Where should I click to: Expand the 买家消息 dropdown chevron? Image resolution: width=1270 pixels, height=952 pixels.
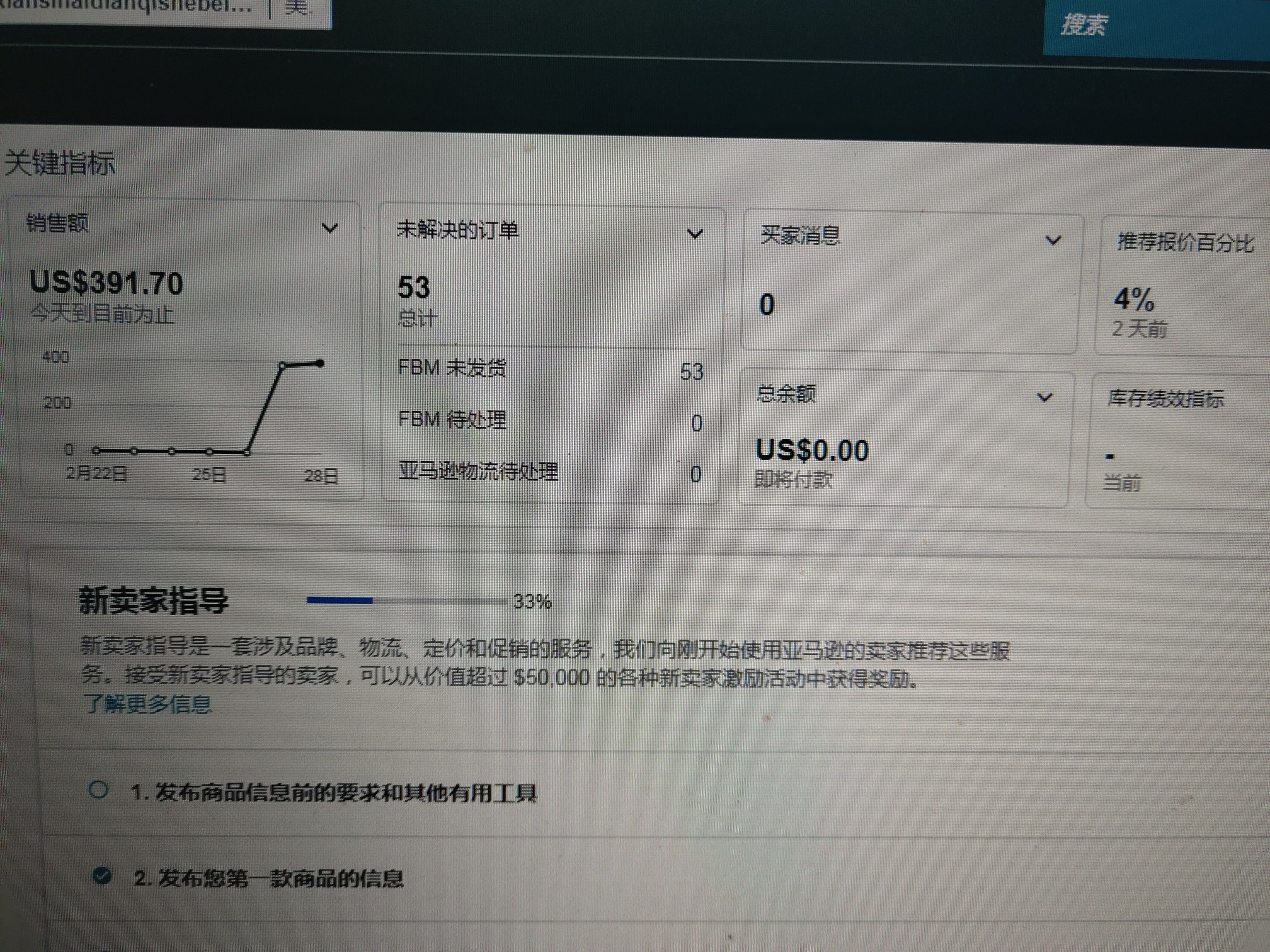point(1053,241)
